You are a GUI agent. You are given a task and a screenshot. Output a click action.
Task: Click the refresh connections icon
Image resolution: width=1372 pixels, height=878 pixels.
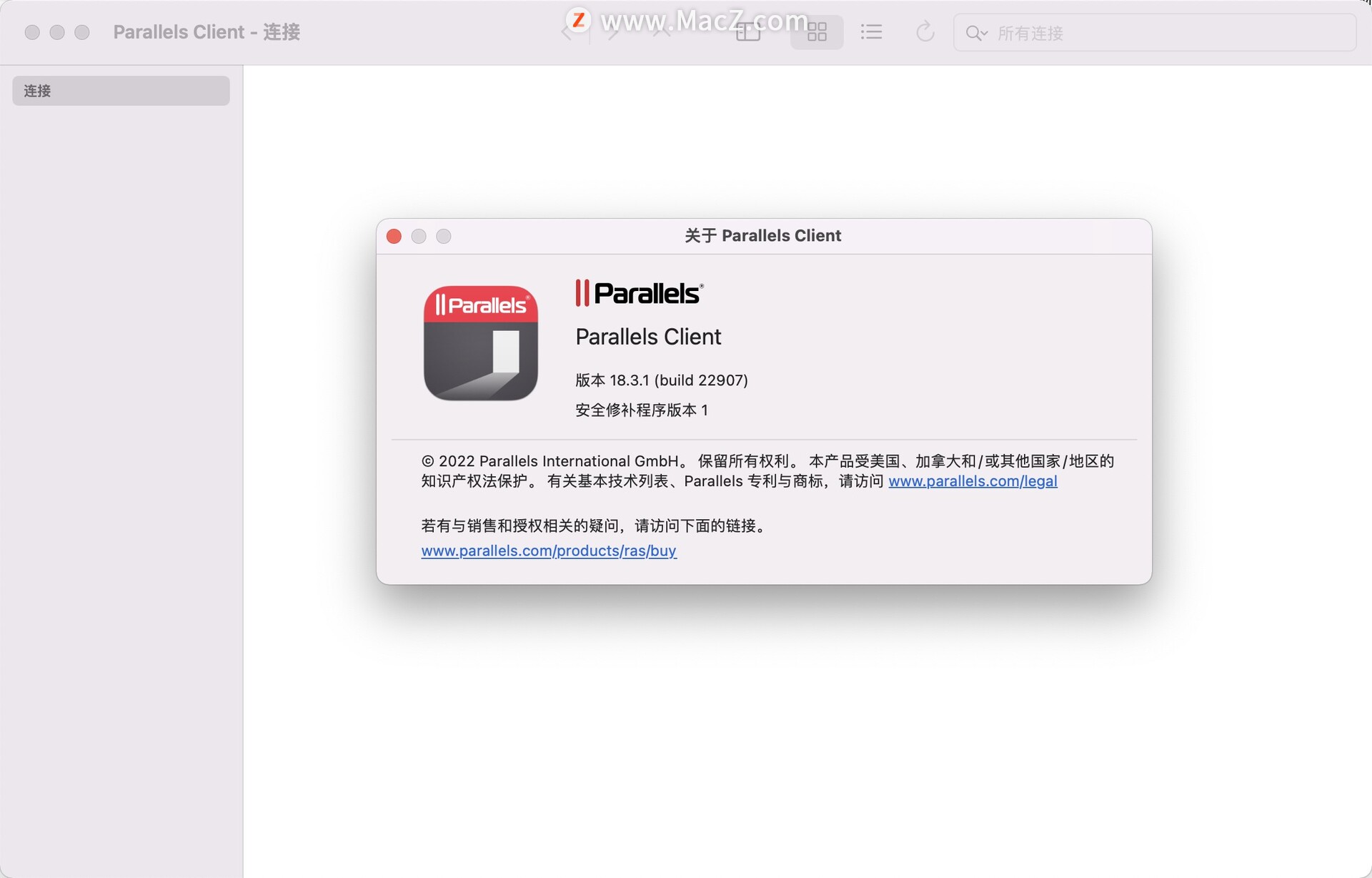(925, 32)
